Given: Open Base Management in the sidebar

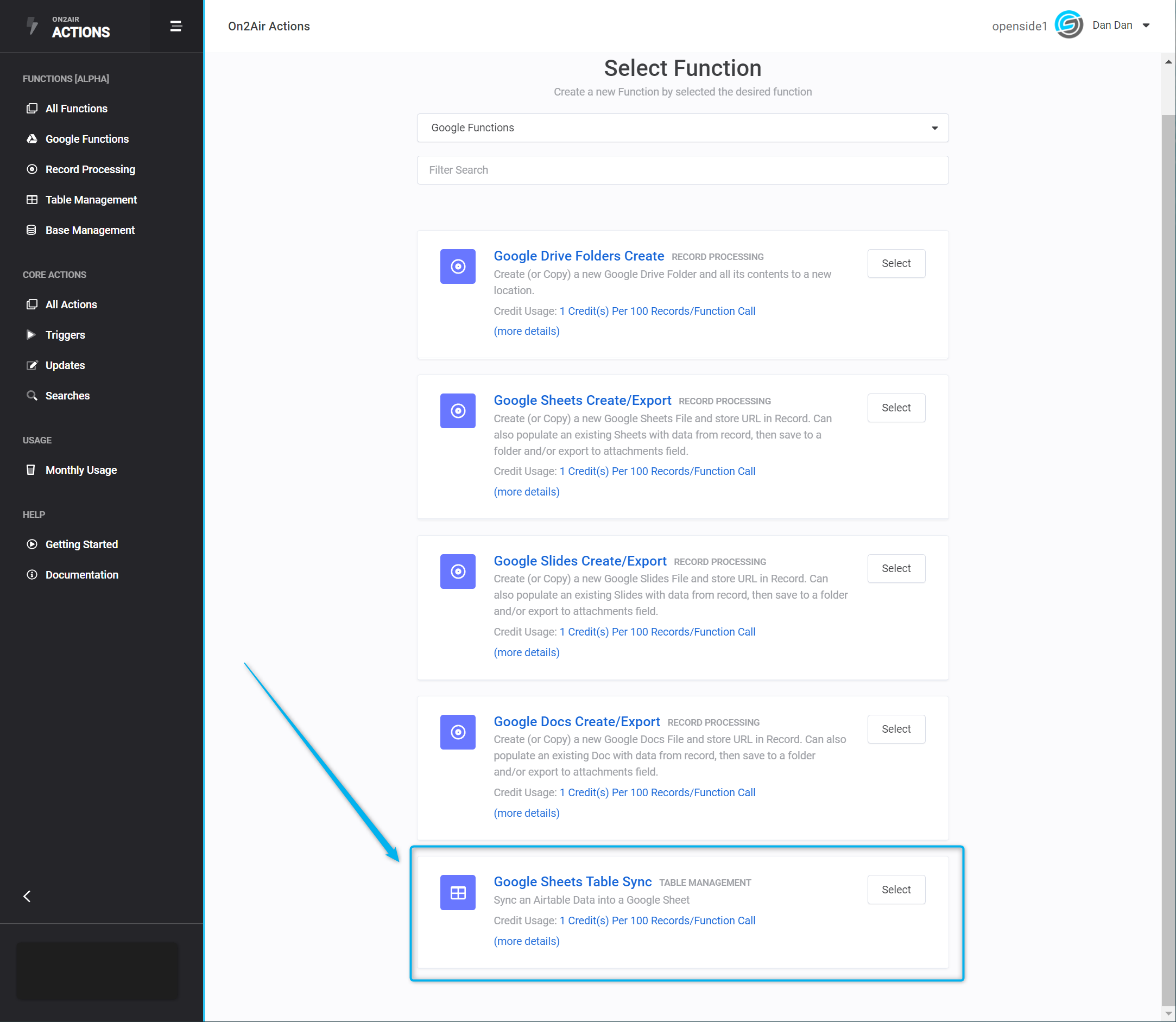Looking at the screenshot, I should point(90,230).
